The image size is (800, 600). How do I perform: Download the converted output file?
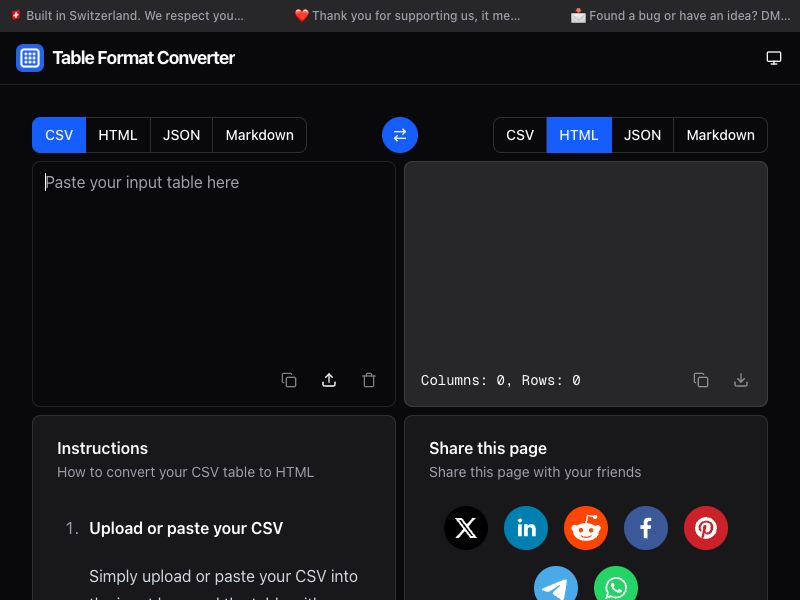[x=741, y=380]
